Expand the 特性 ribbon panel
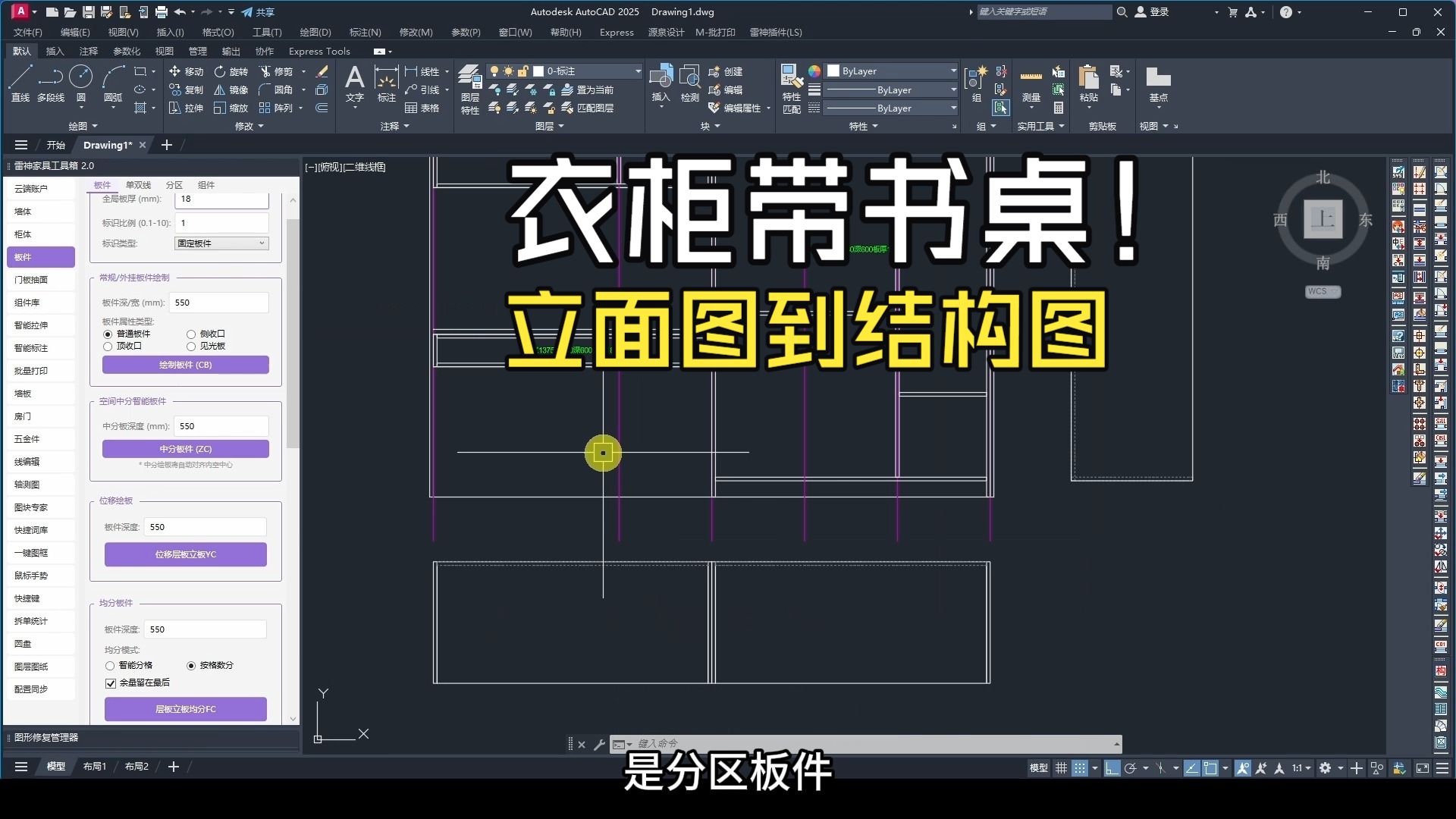Screen dimensions: 1456x819 tap(864, 126)
